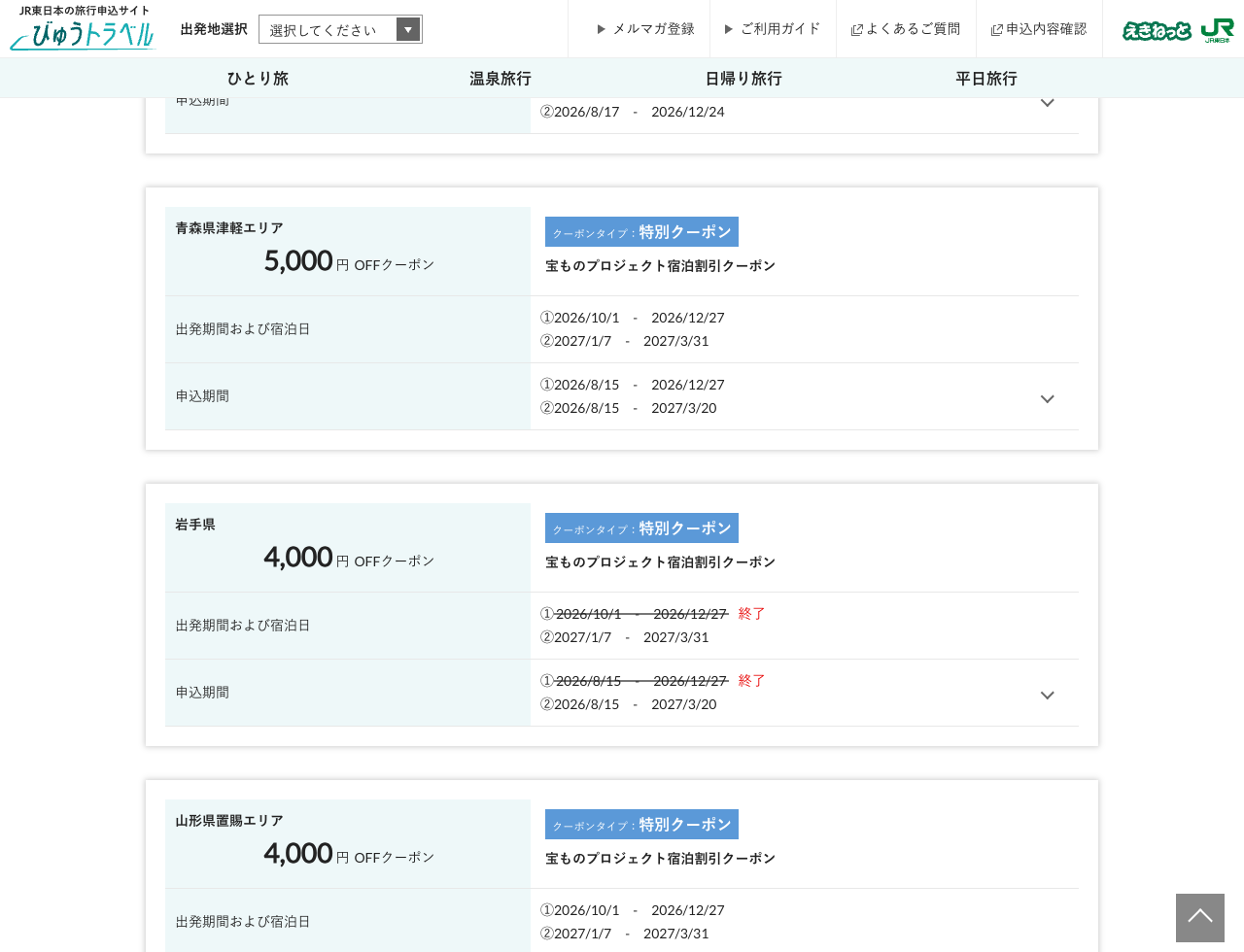Click struck-through ①2026/8/15 - 2026/12/27 date in 岩手県 card
The width and height of the screenshot is (1244, 952).
coord(635,681)
